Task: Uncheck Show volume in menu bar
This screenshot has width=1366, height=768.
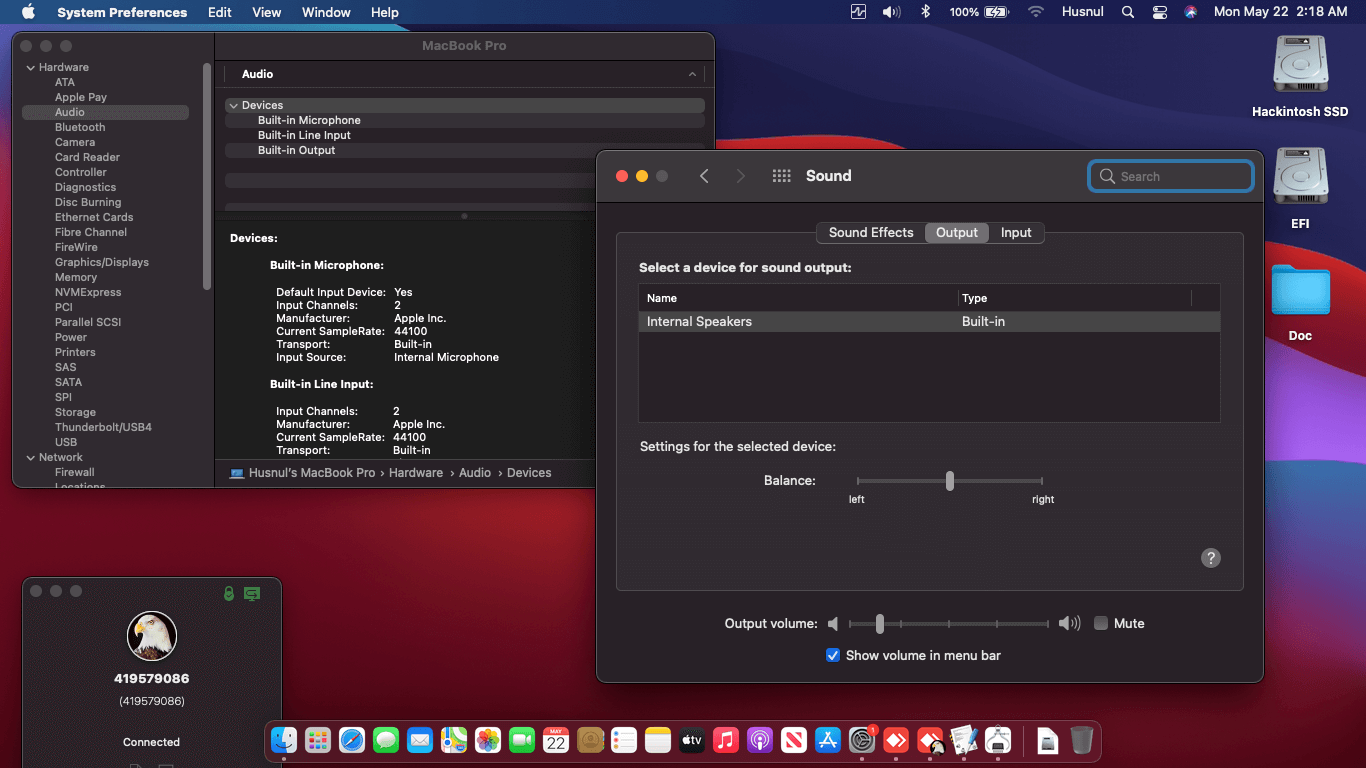Action: click(833, 655)
